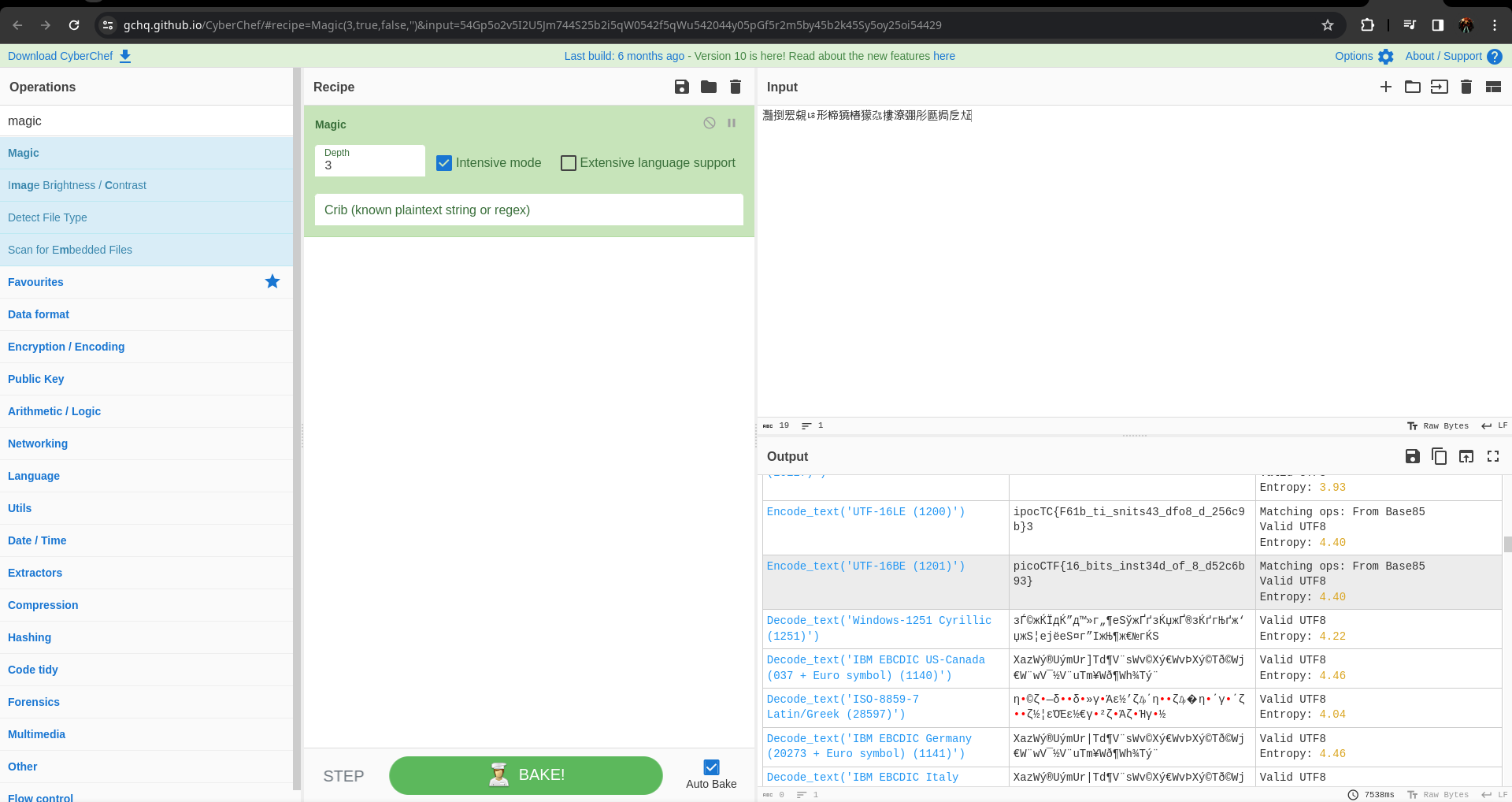This screenshot has height=802, width=1512.
Task: Disable the Magic operation
Action: (710, 123)
